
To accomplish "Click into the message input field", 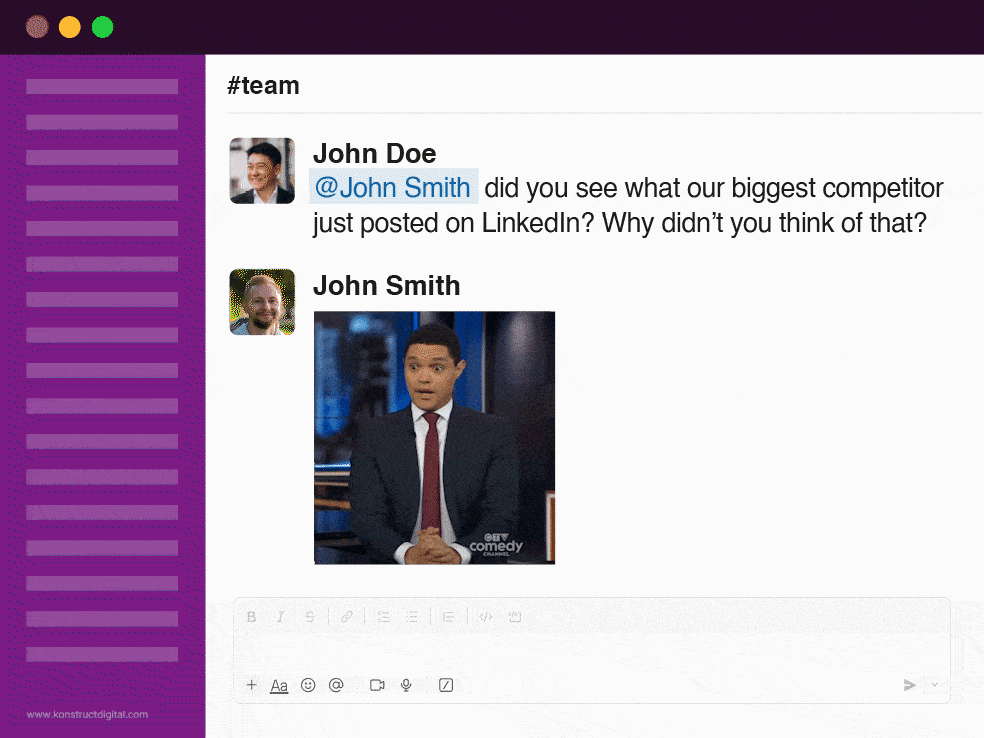I will coord(592,653).
